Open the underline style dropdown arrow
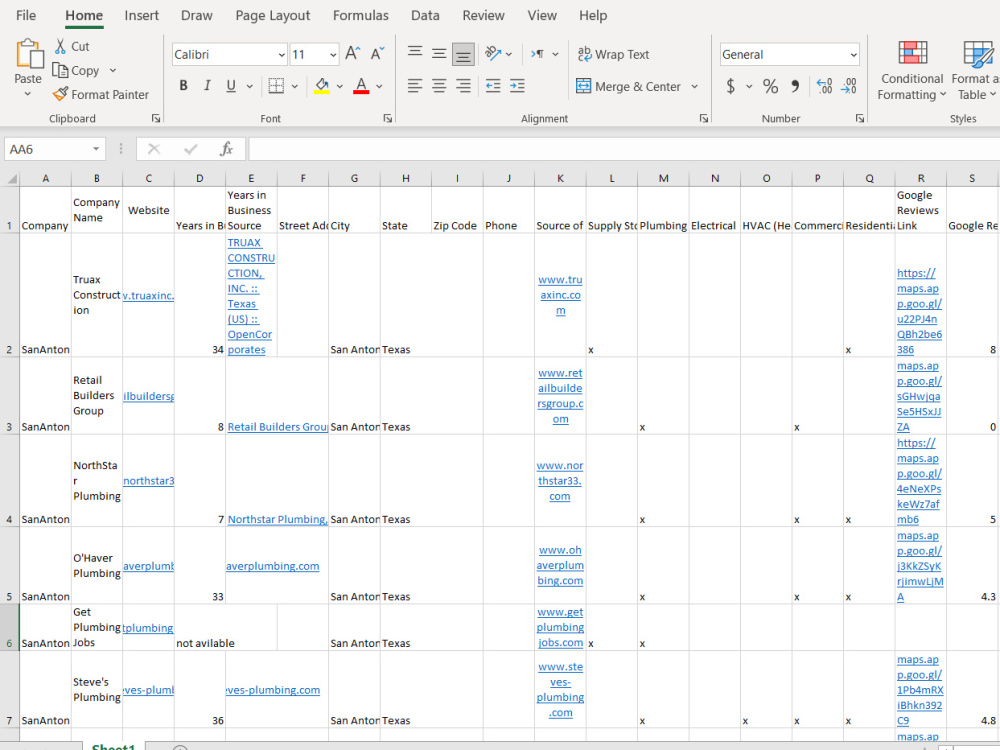 point(249,86)
